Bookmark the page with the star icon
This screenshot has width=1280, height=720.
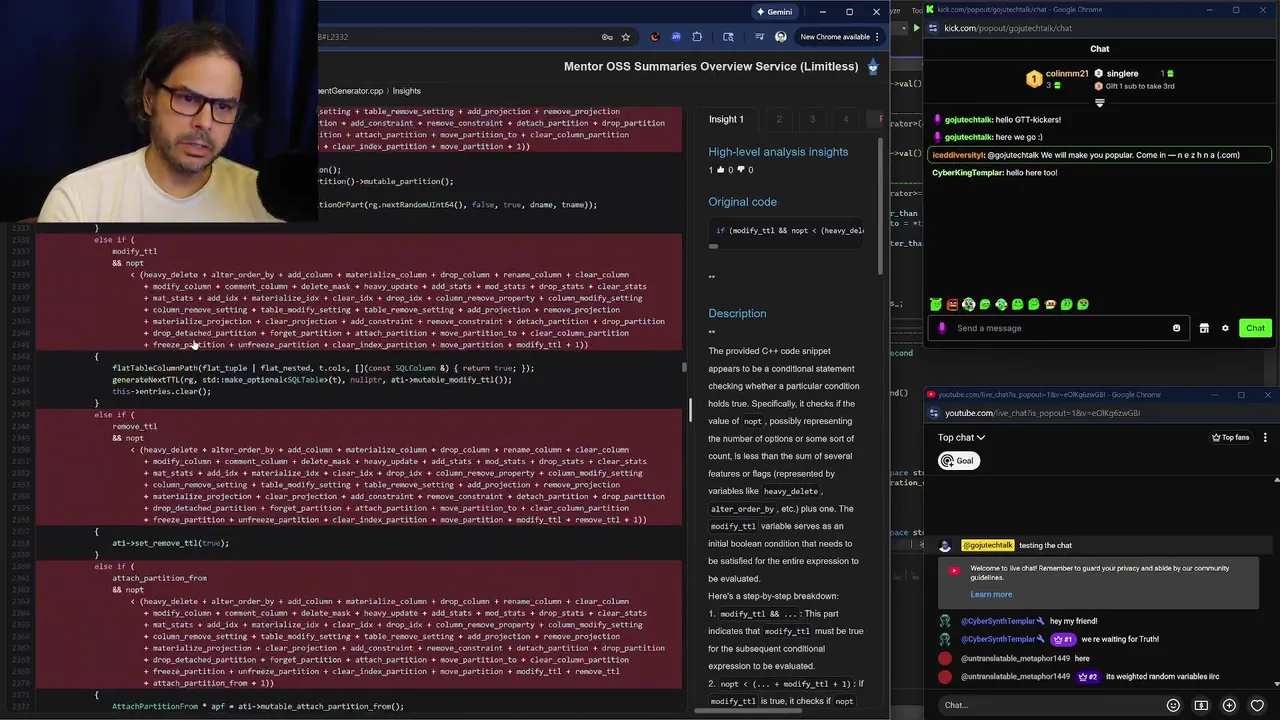pos(626,37)
